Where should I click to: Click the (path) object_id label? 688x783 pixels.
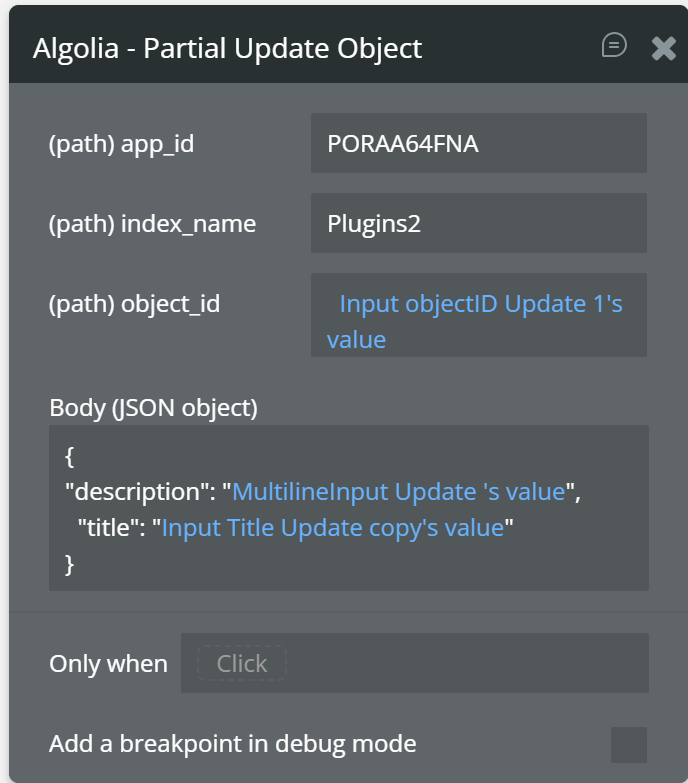134,304
